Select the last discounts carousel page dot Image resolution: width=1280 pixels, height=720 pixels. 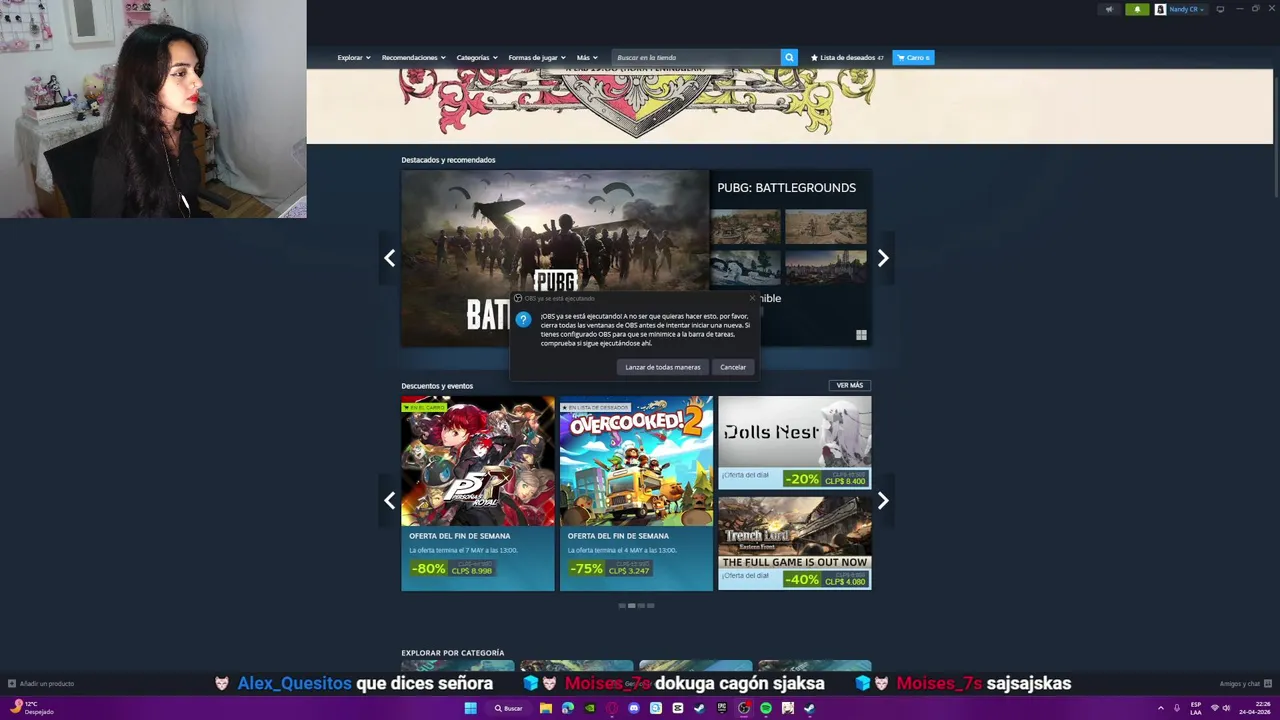click(651, 605)
